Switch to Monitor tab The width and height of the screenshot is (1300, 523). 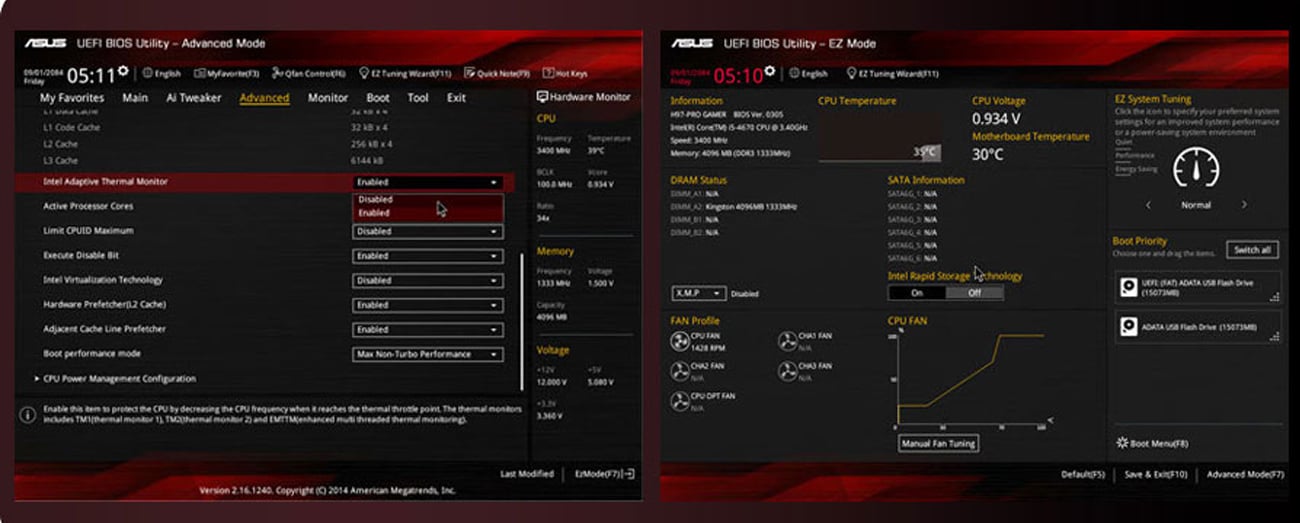tap(328, 98)
